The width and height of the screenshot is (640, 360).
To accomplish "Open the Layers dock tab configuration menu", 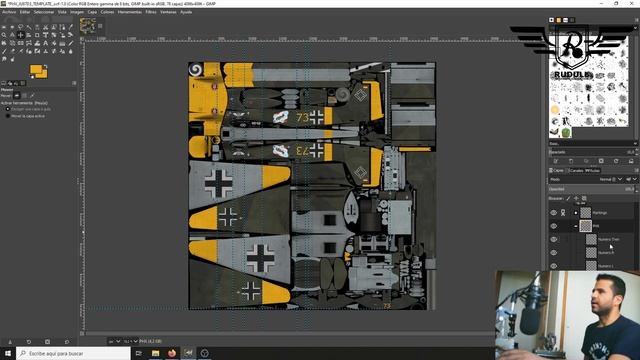I will (x=635, y=170).
